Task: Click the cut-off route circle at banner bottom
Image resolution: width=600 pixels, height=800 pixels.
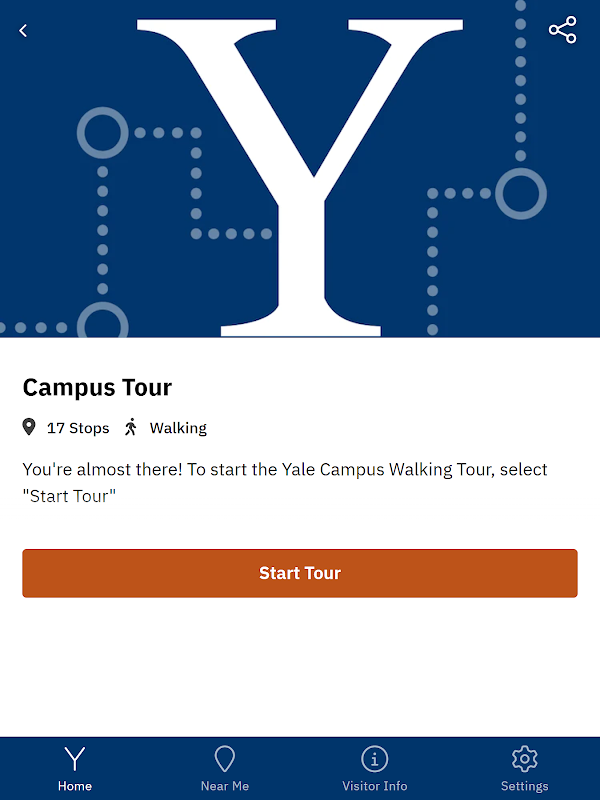Action: click(102, 322)
